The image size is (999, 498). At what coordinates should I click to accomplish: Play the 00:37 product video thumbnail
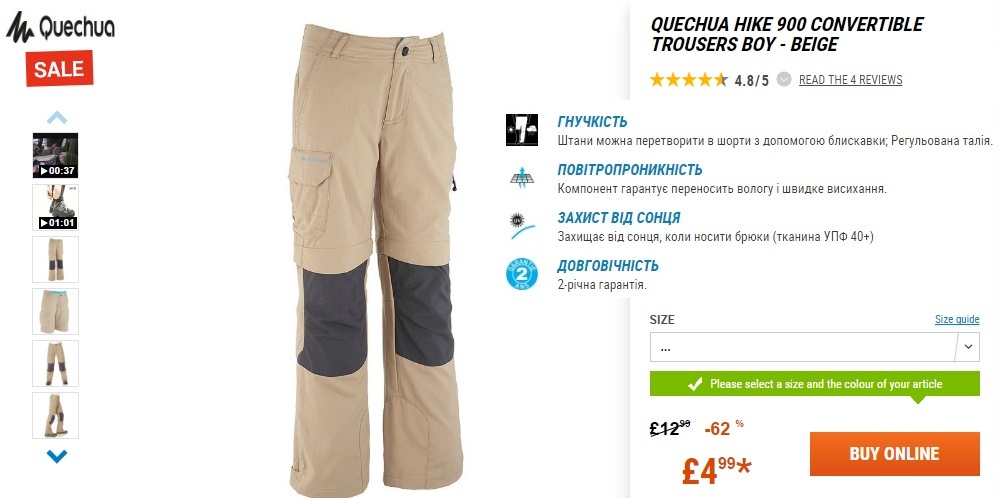pyautogui.click(x=55, y=155)
